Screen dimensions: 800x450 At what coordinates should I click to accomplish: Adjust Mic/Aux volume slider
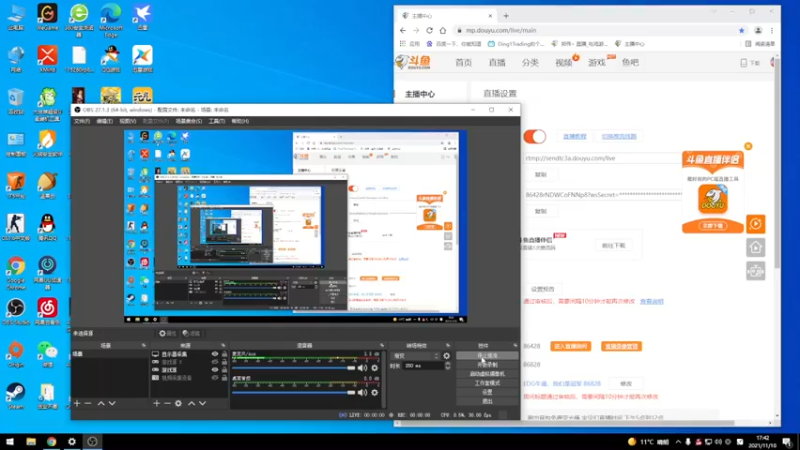point(293,368)
